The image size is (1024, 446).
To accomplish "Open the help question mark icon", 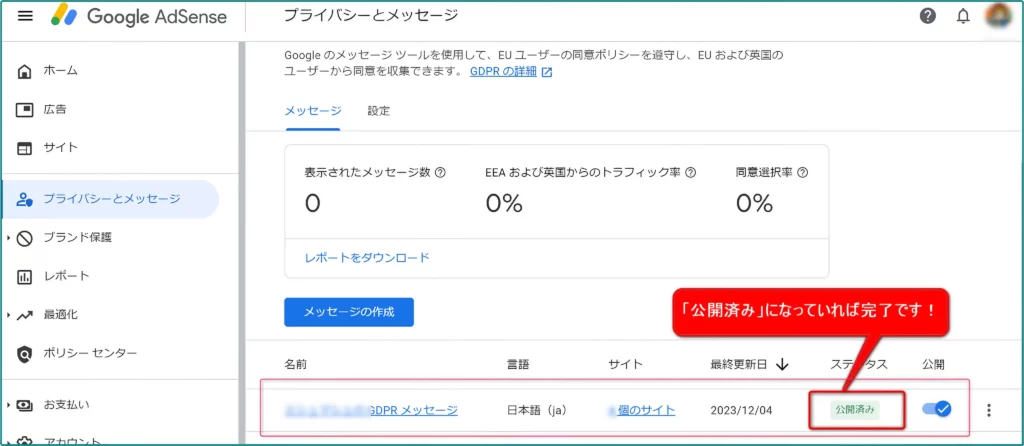I will tap(928, 16).
